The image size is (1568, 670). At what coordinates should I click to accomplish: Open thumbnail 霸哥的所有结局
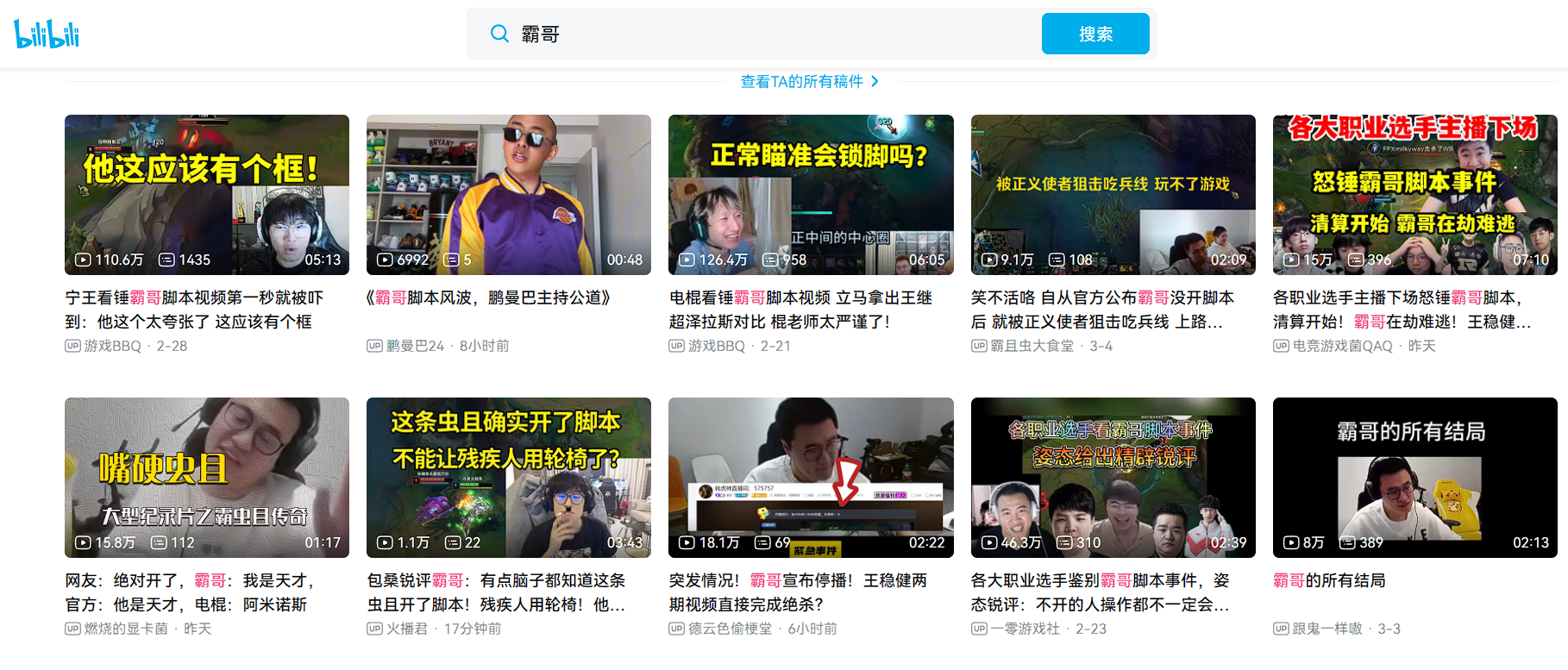pos(1415,478)
